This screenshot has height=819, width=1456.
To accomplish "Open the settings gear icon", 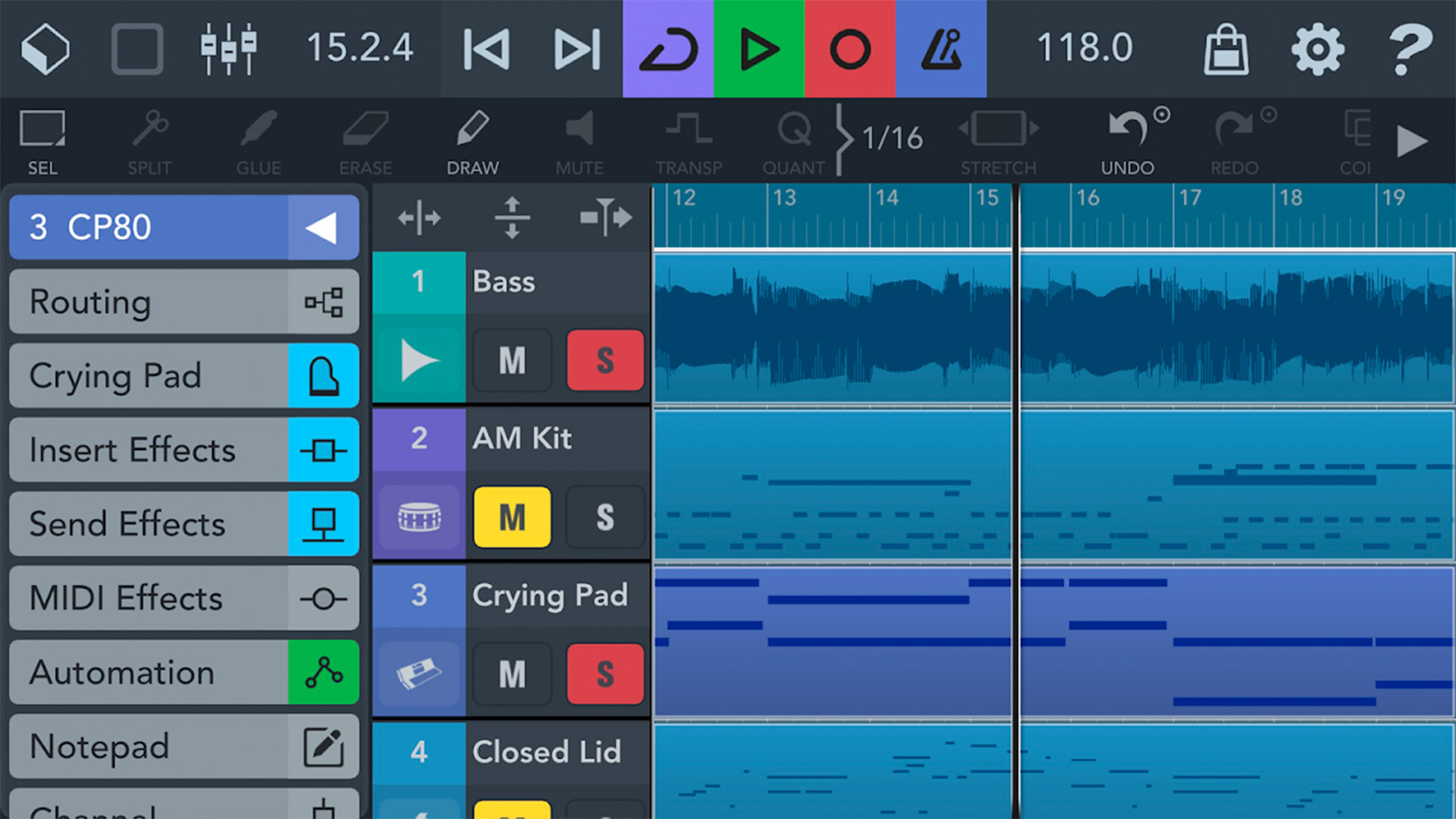I will 1318,49.
